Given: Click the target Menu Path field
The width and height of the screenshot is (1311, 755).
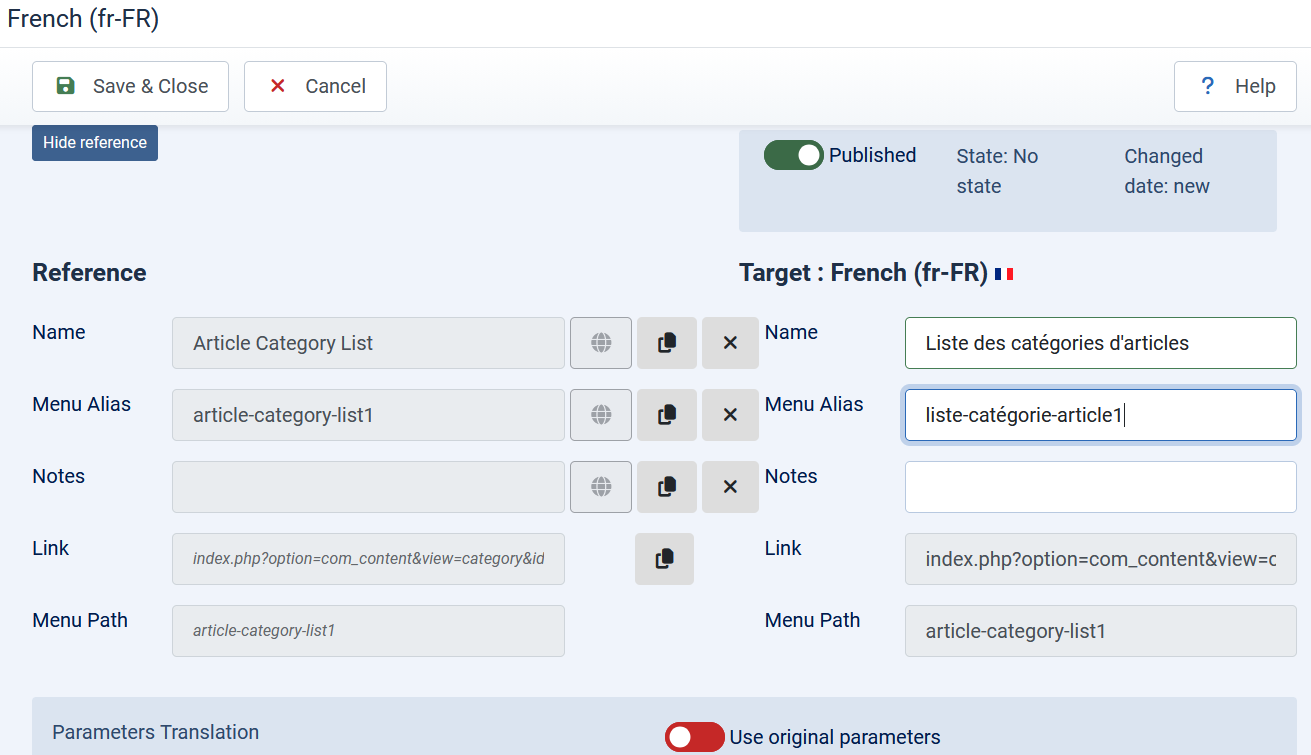Looking at the screenshot, I should tap(1100, 631).
